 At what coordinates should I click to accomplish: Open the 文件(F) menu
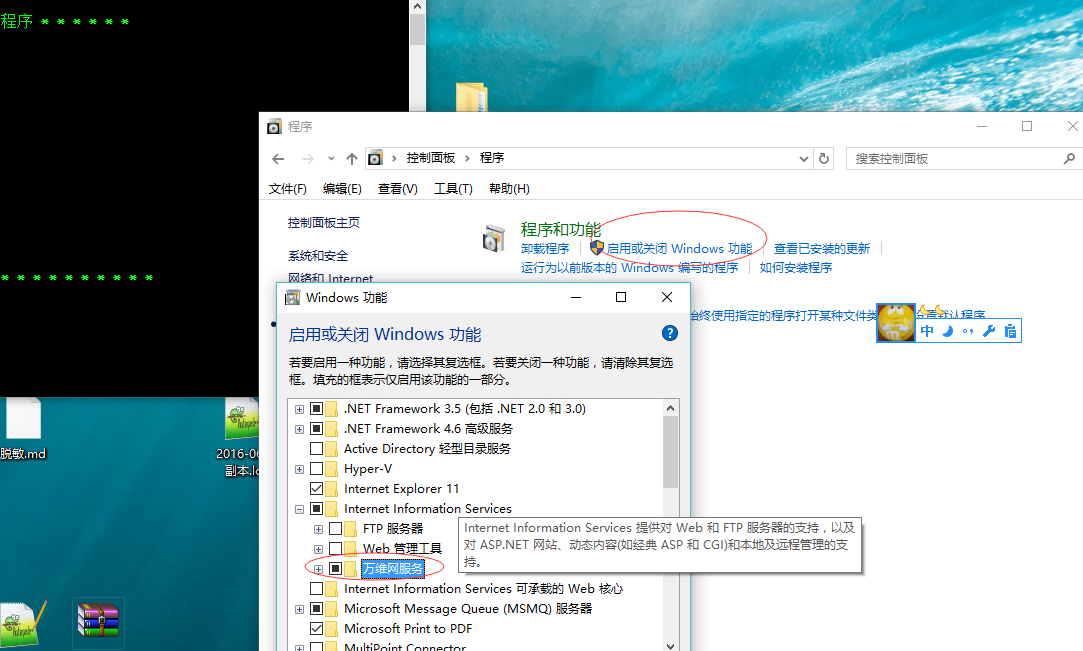287,188
